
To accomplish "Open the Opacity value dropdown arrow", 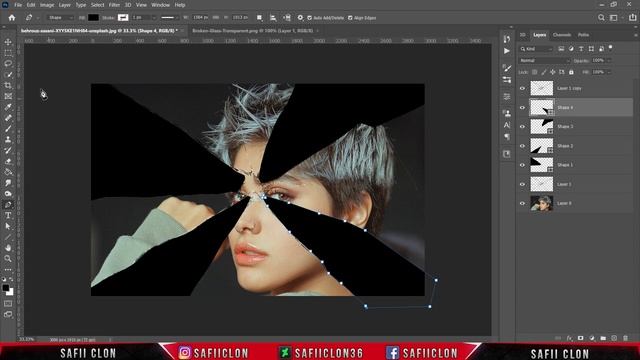I will click(x=609, y=60).
